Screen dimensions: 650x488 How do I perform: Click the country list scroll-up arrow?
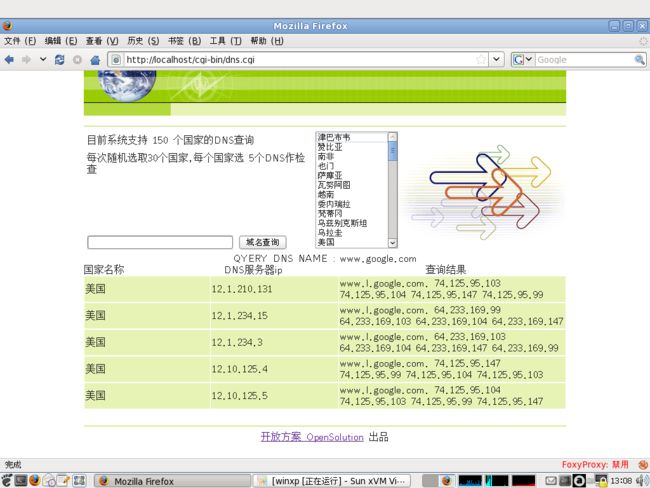pyautogui.click(x=392, y=137)
